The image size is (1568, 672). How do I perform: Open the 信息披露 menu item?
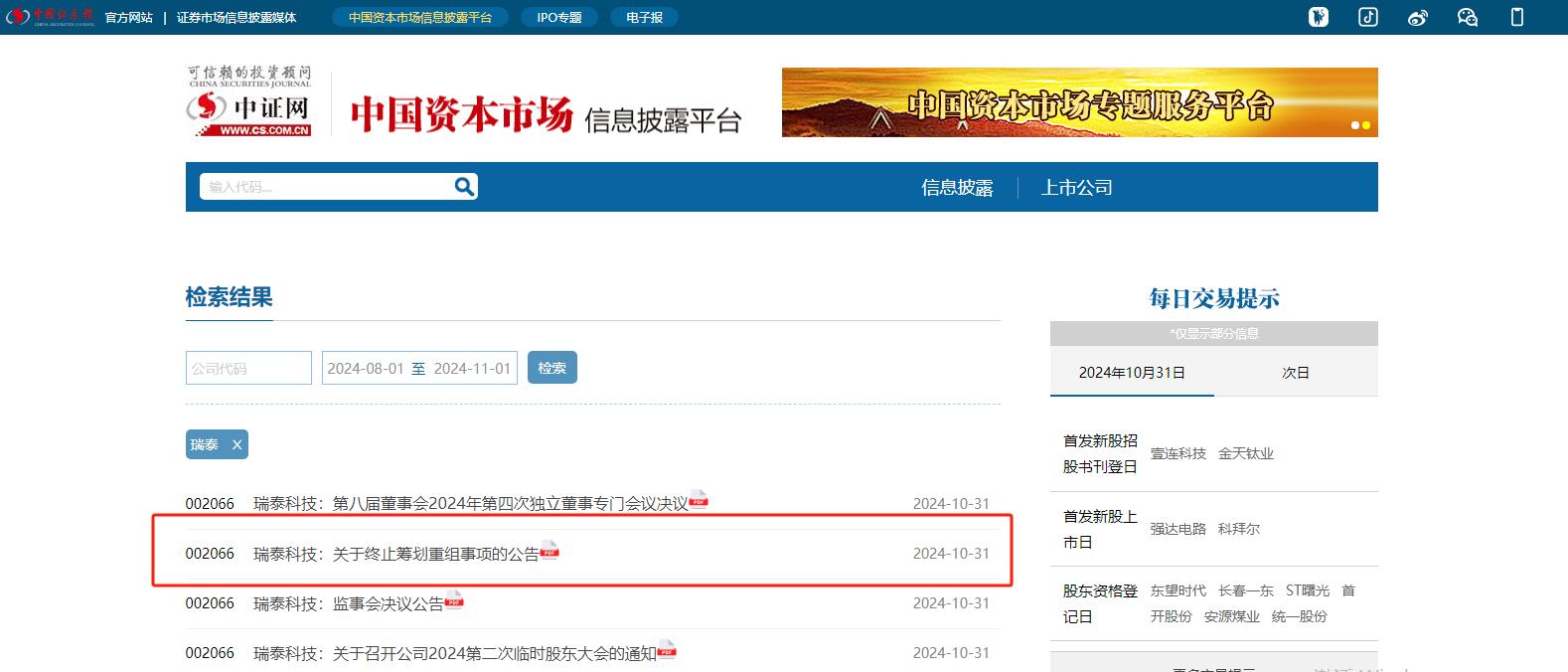[956, 188]
